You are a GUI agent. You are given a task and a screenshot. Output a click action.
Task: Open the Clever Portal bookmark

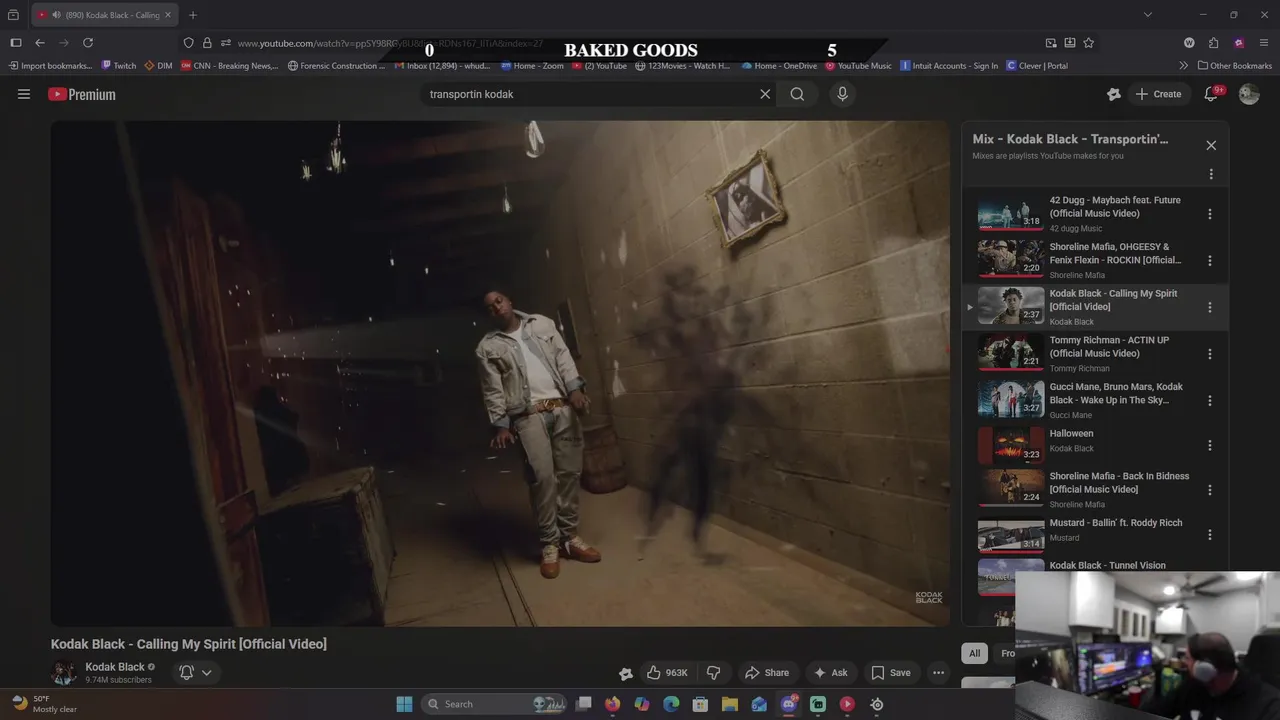(x=1037, y=66)
